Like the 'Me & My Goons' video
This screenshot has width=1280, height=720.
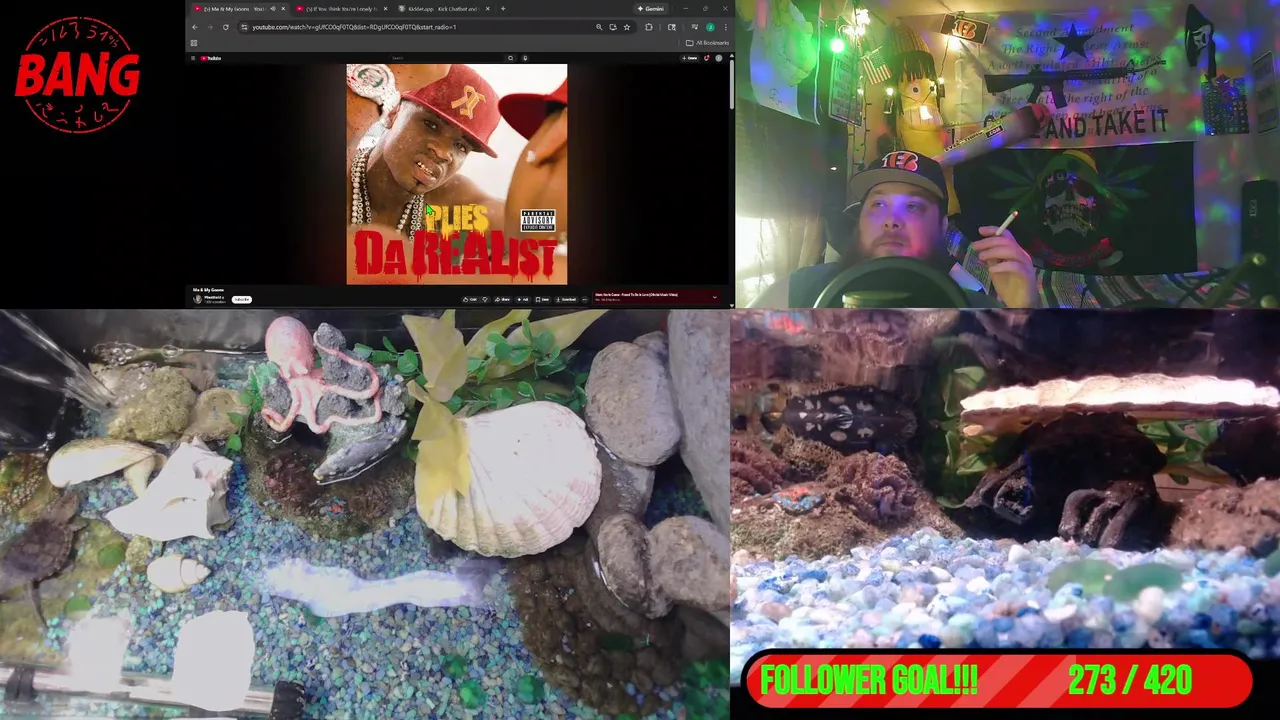[469, 299]
